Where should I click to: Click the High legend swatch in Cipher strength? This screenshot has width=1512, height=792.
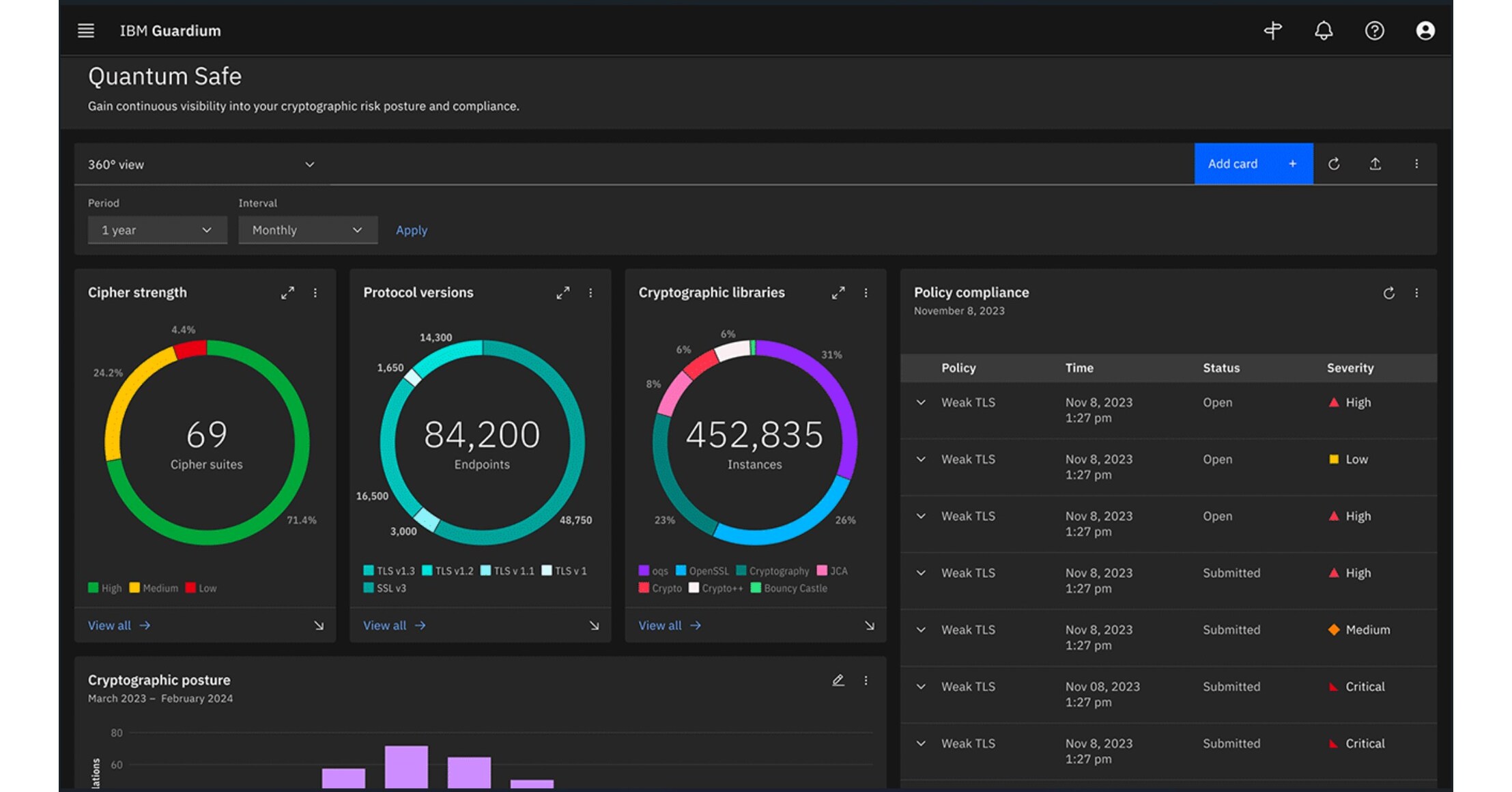click(94, 588)
